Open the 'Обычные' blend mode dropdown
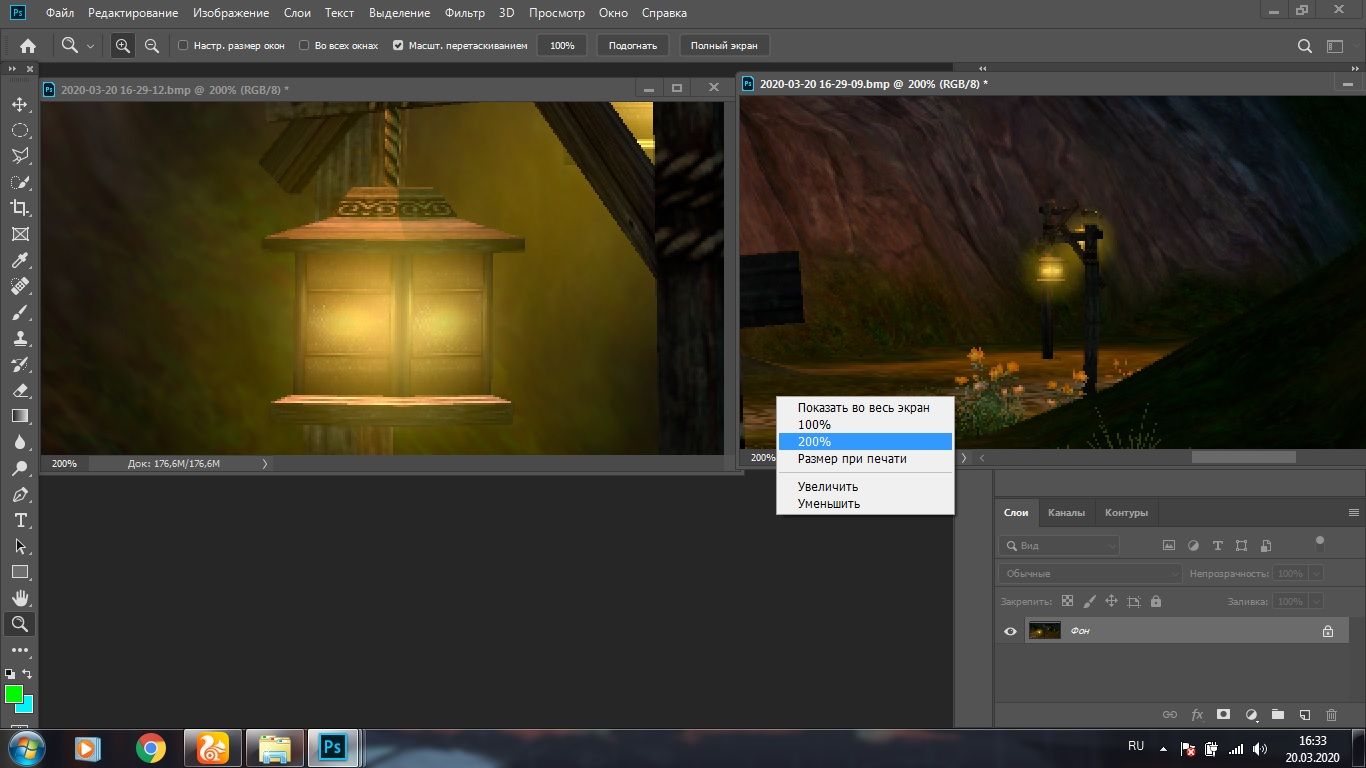1366x768 pixels. click(x=1090, y=574)
